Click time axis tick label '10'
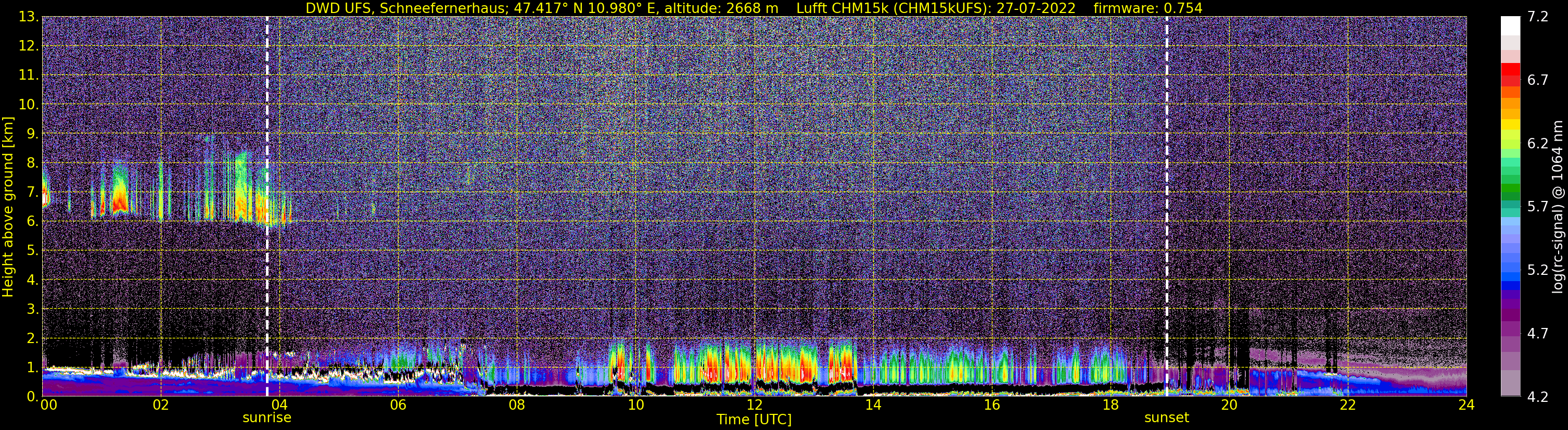1568x430 pixels. point(635,405)
